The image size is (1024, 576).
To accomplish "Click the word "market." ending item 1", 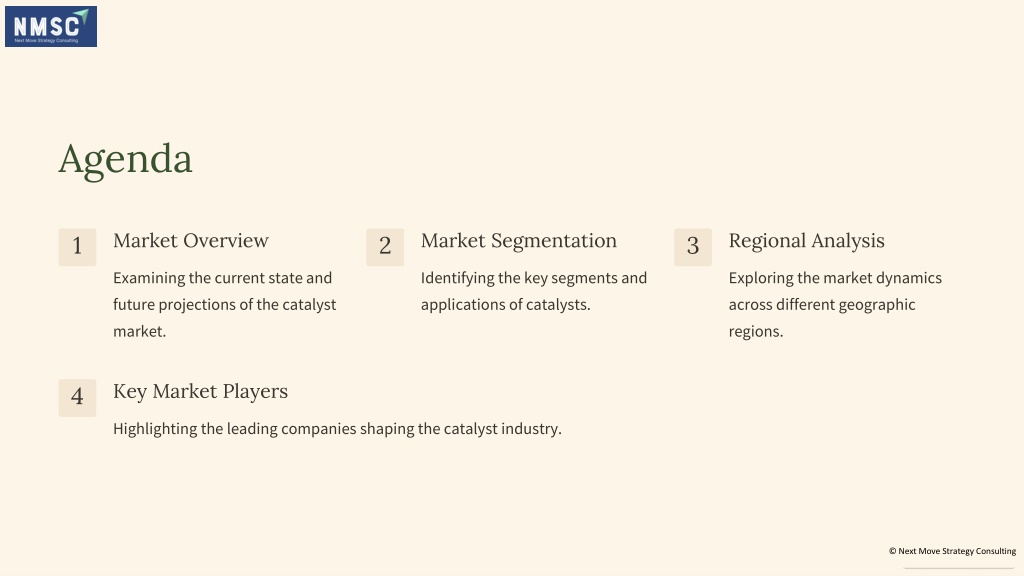I will 140,331.
